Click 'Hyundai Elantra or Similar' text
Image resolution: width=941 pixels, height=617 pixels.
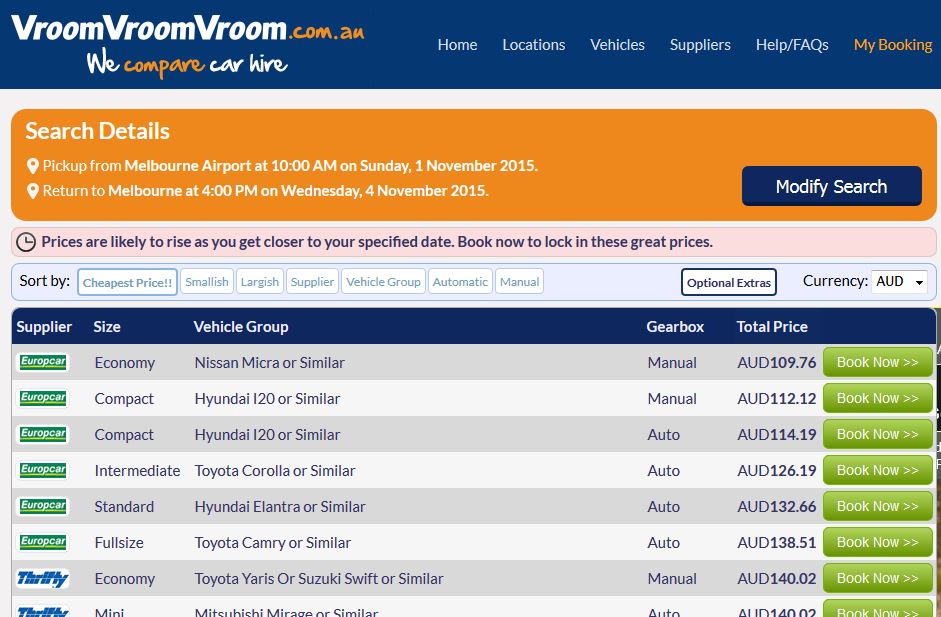point(280,507)
